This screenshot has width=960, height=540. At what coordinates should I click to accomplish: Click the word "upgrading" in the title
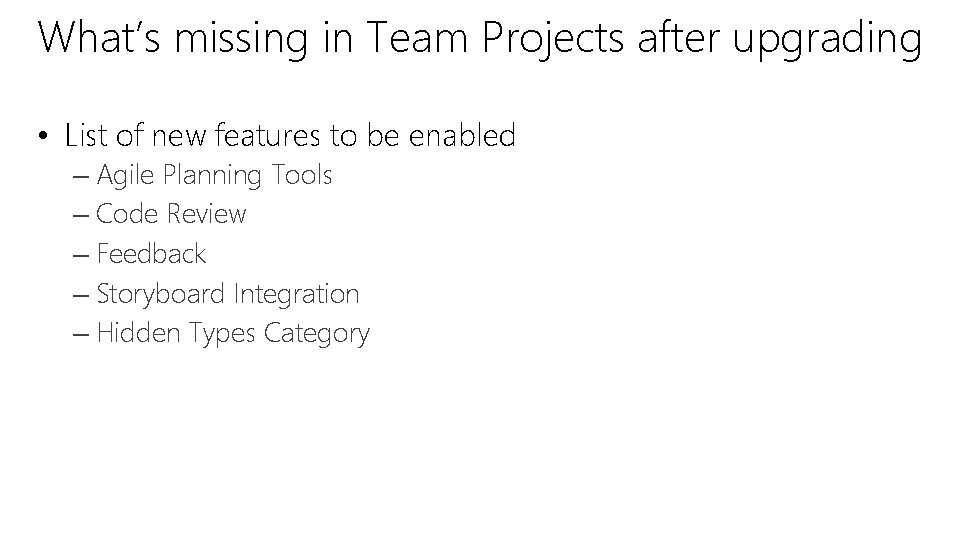click(827, 40)
